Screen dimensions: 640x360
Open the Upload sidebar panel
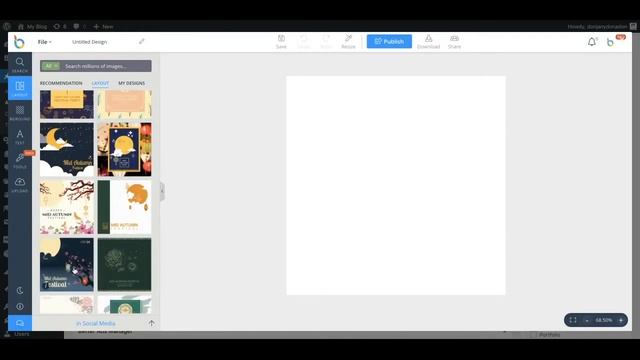click(x=20, y=184)
